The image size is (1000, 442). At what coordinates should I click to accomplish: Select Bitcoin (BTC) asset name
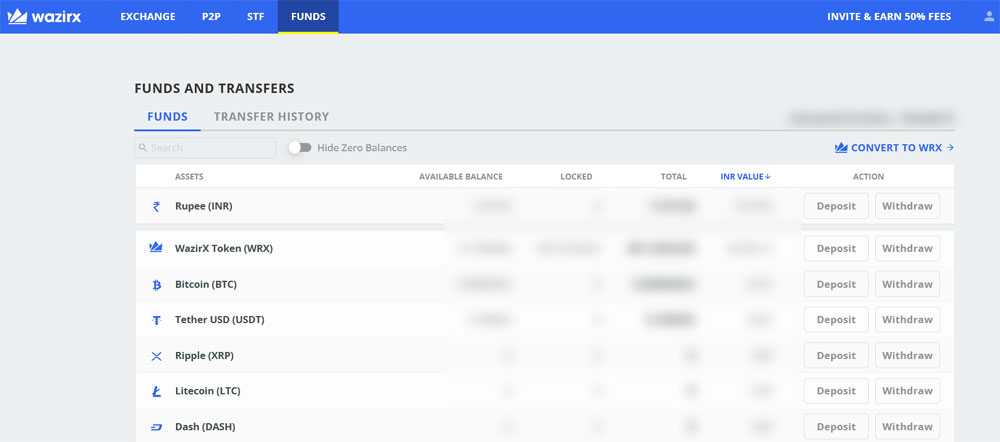[206, 284]
